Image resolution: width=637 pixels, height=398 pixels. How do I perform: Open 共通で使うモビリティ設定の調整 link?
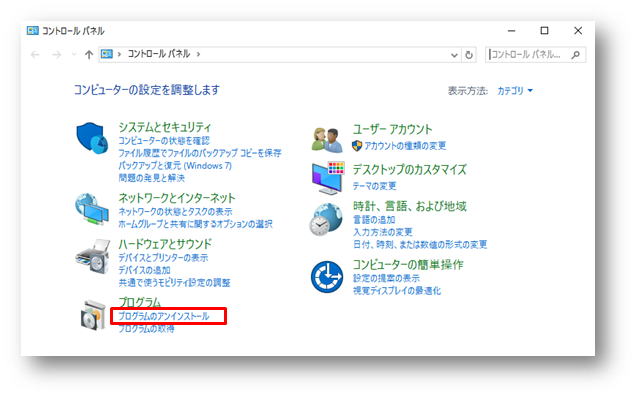(174, 283)
